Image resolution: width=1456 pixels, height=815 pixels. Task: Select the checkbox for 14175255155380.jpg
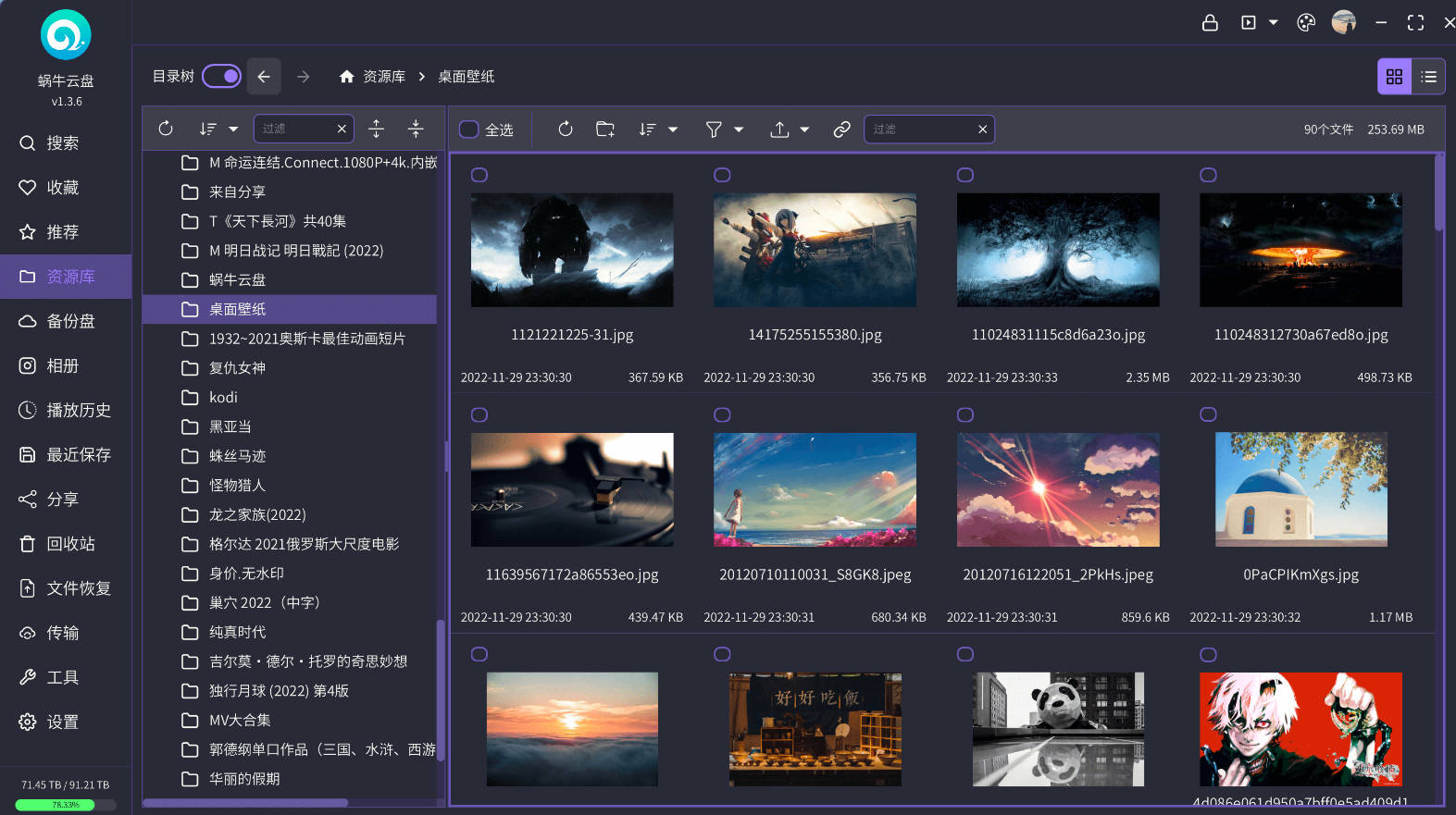[x=722, y=175]
